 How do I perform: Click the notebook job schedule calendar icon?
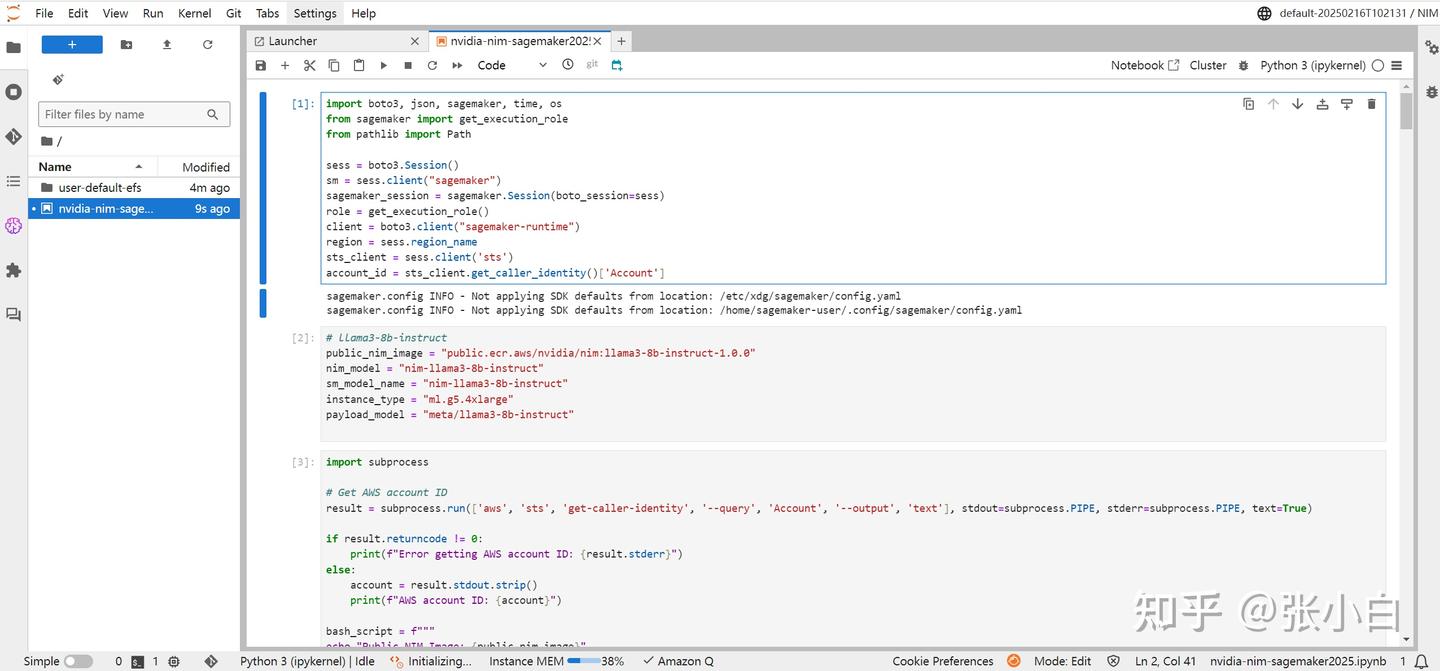point(617,65)
